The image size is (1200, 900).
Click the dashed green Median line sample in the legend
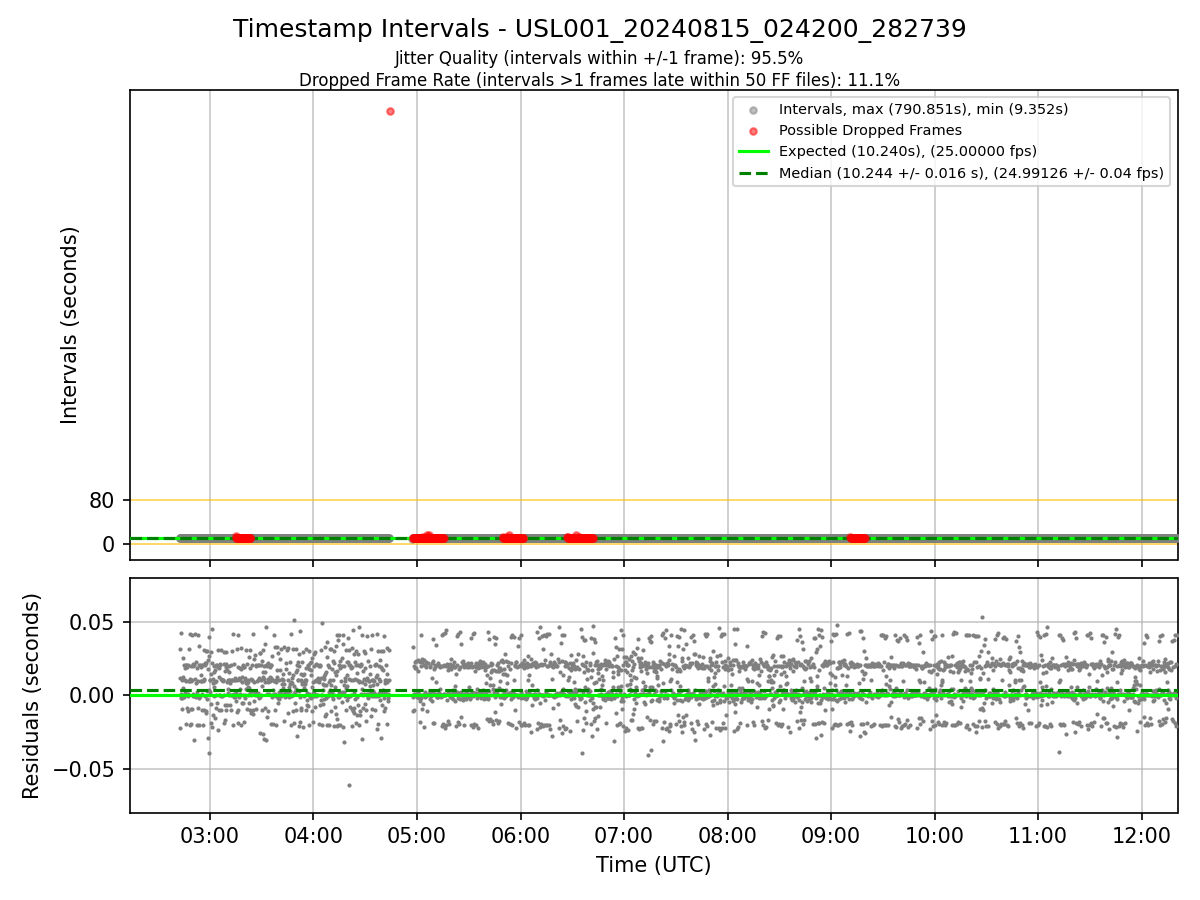[754, 173]
